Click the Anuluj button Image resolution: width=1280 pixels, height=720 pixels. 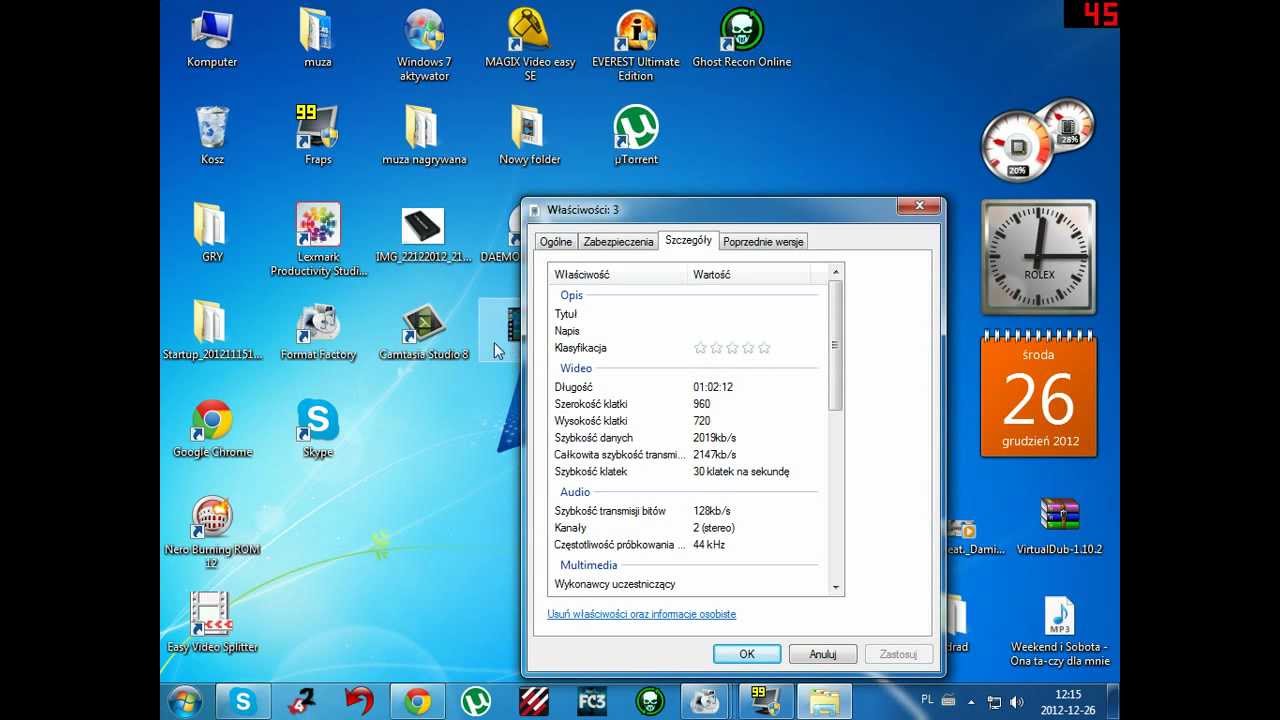pyautogui.click(x=823, y=654)
